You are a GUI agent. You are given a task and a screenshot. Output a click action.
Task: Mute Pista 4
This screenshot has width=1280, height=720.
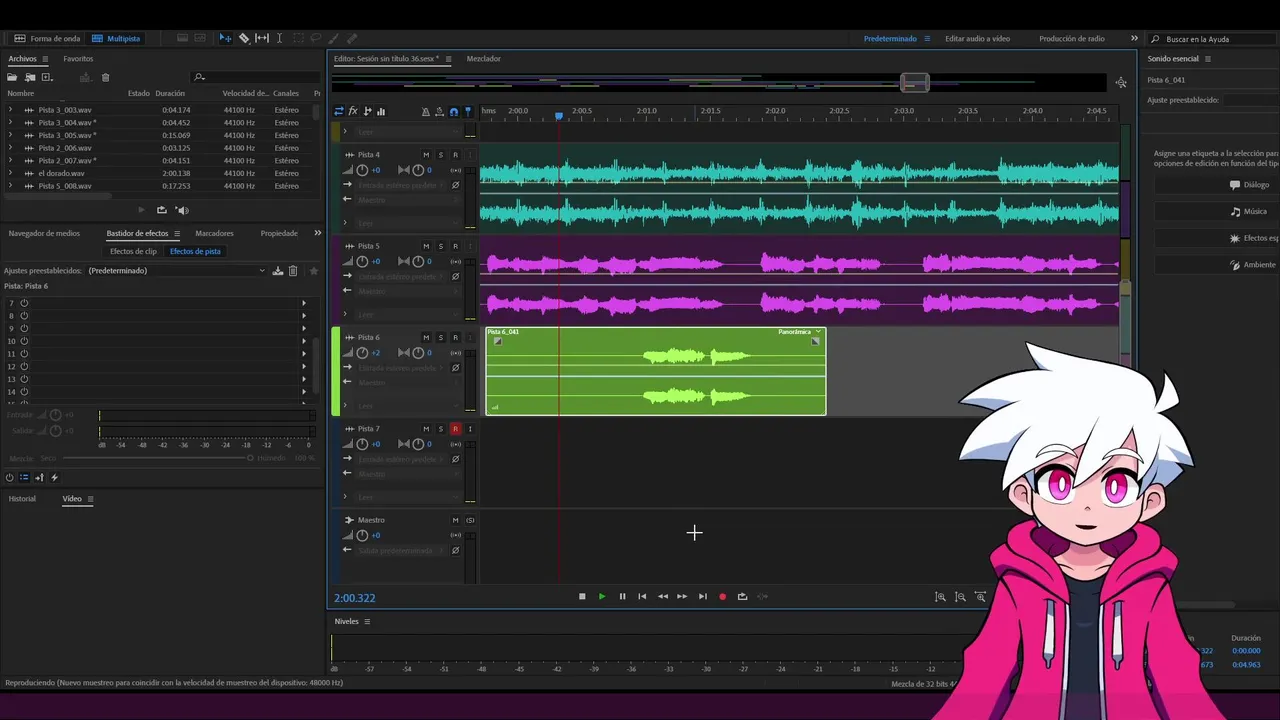click(426, 155)
